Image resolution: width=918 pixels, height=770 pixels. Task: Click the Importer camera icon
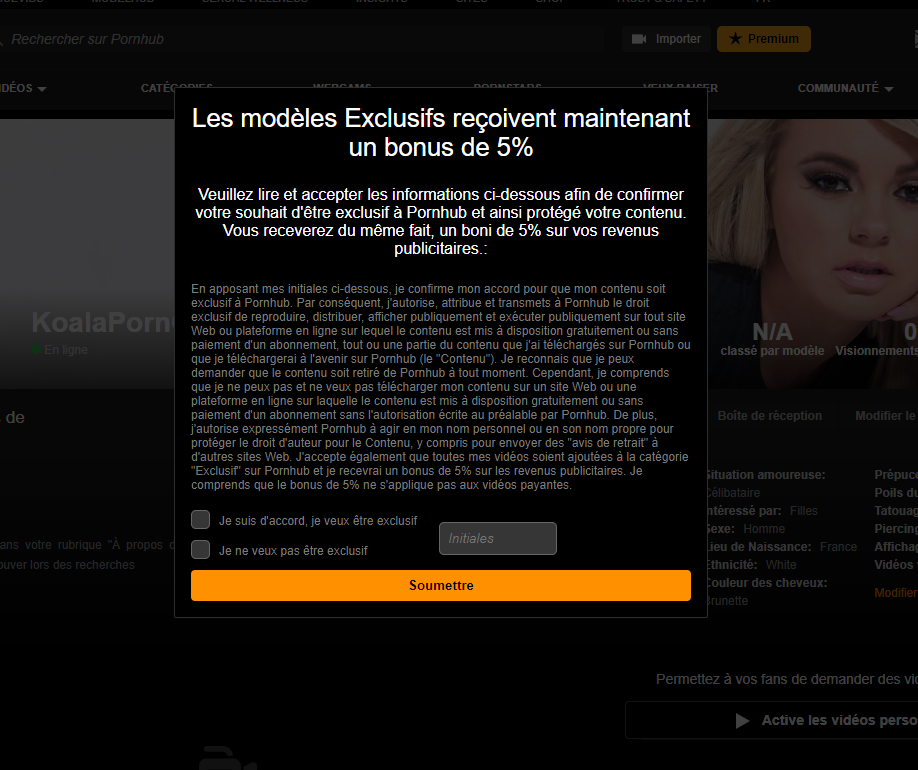[639, 39]
